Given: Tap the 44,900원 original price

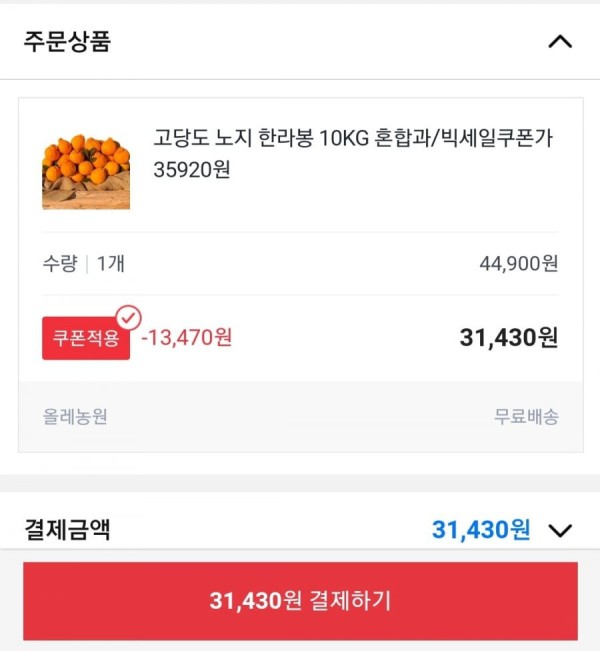Looking at the screenshot, I should [519, 263].
